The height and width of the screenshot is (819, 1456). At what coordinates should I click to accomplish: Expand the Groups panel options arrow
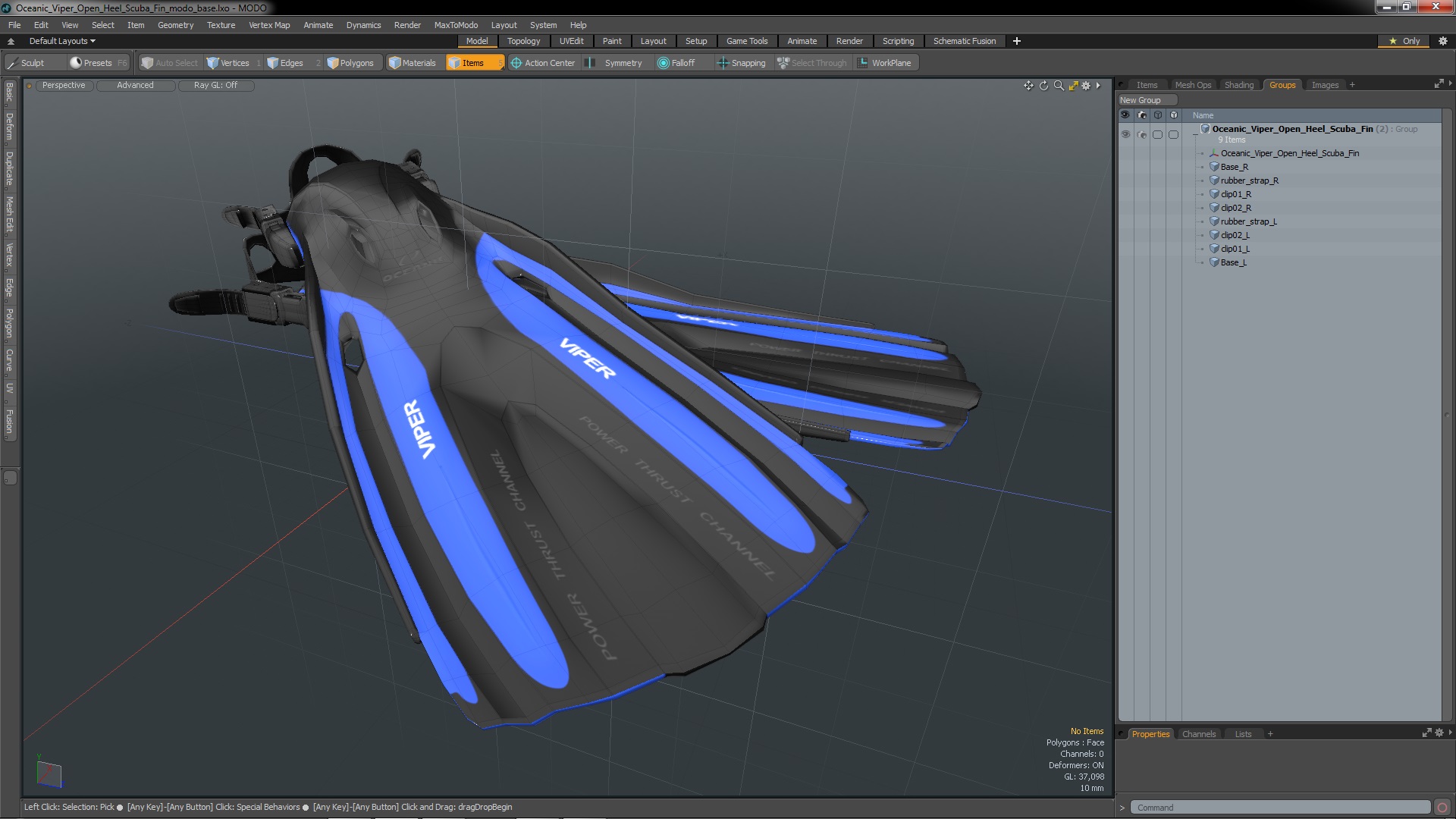point(1450,84)
